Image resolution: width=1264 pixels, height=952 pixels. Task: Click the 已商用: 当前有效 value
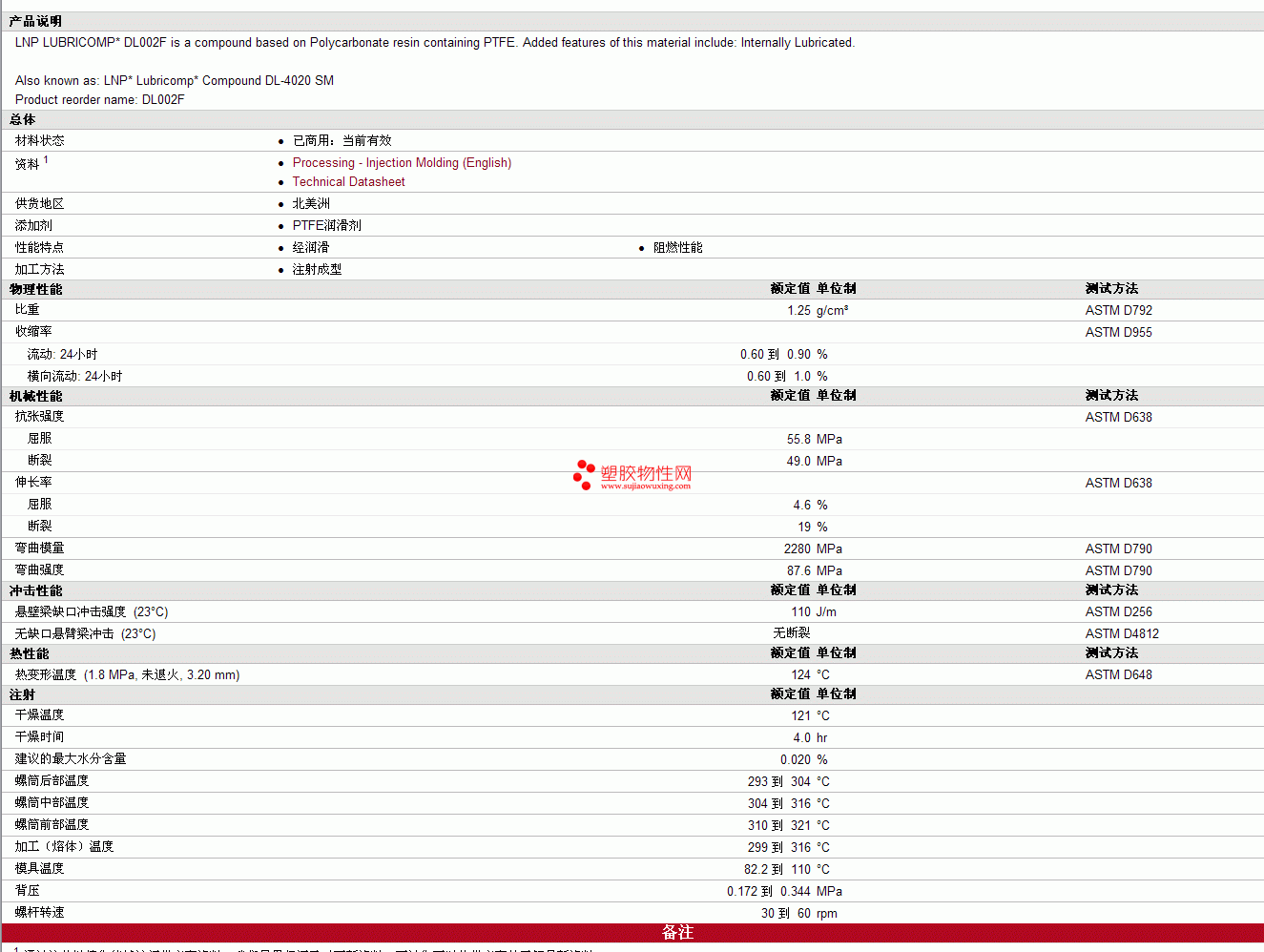tap(342, 141)
